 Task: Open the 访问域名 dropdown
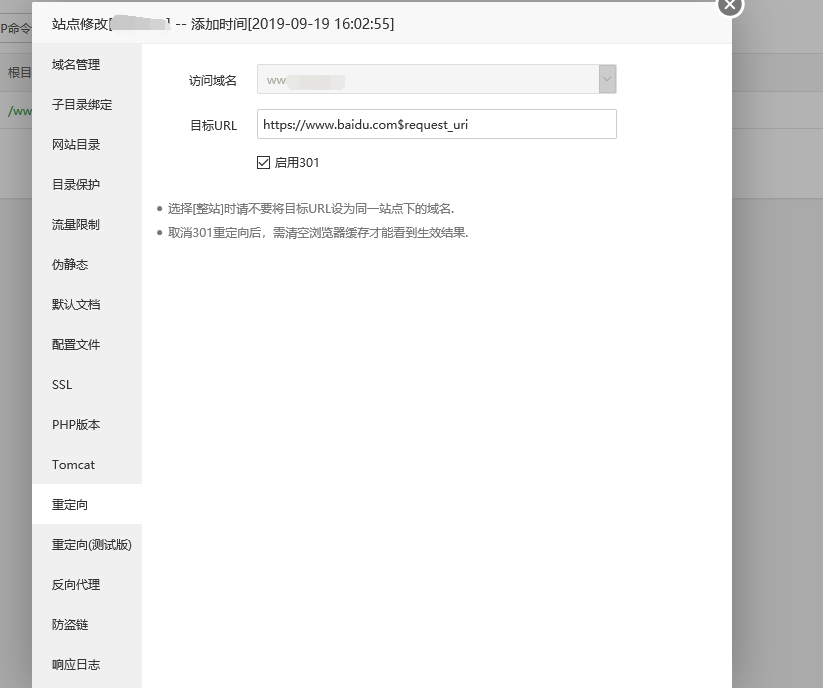[x=436, y=79]
